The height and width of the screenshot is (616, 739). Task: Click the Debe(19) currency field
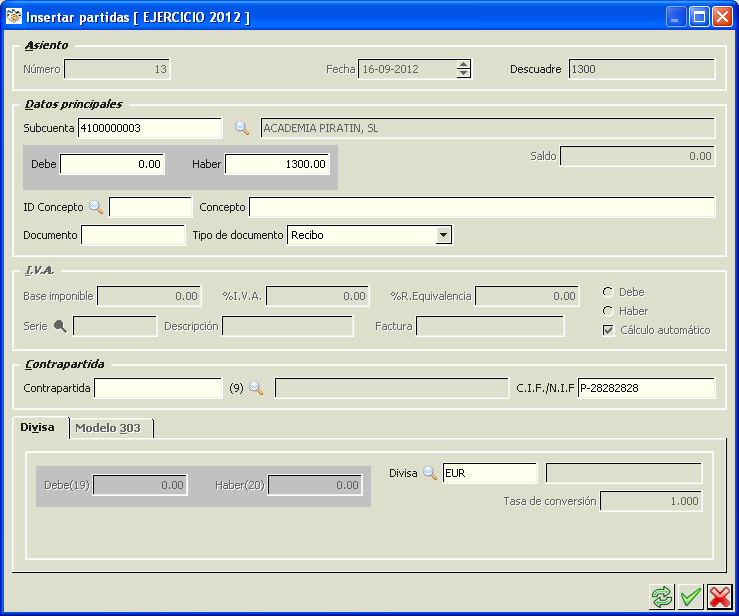click(x=140, y=485)
